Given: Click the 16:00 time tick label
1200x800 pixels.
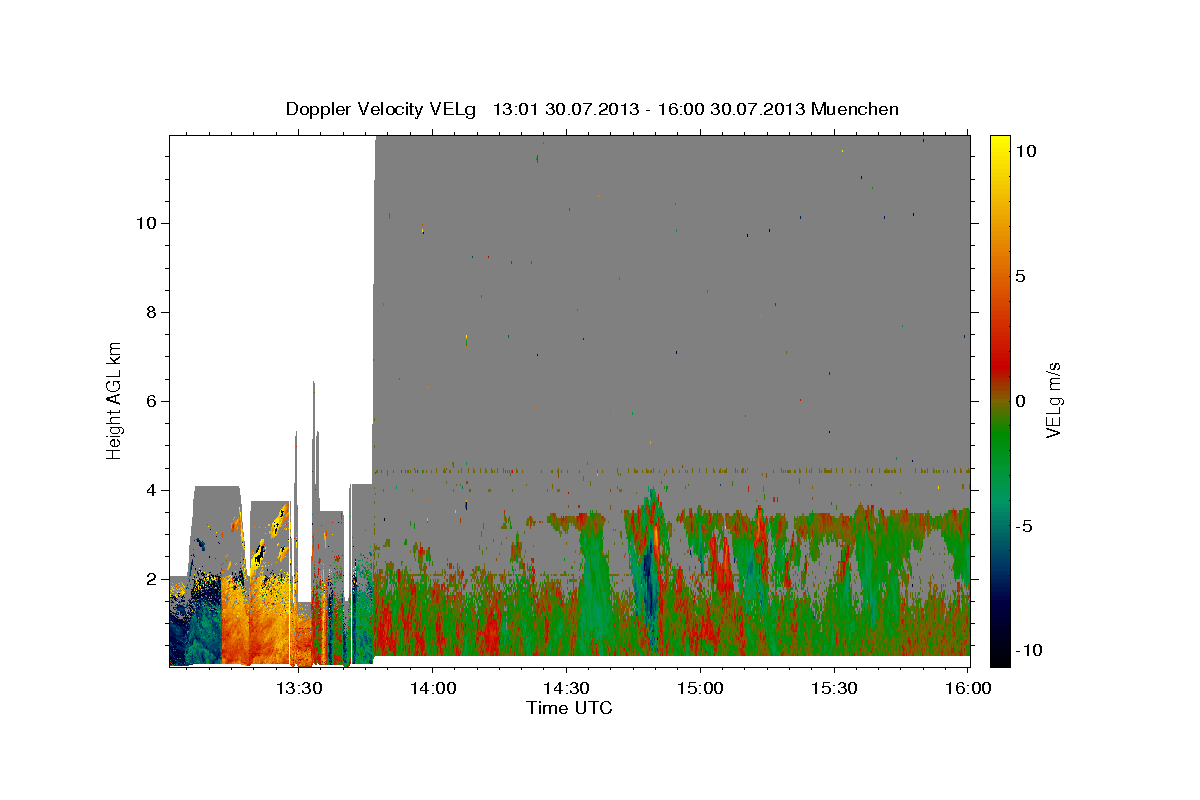Looking at the screenshot, I should click(967, 688).
